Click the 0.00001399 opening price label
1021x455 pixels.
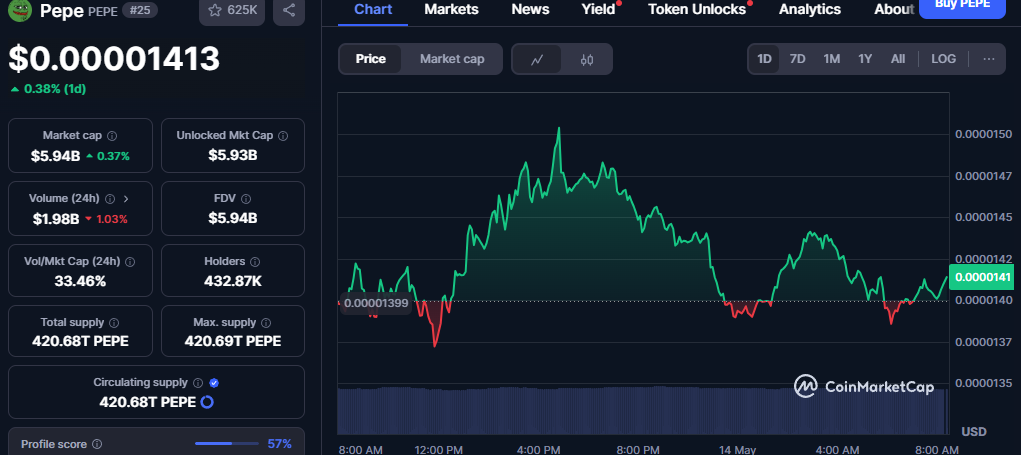pos(376,303)
